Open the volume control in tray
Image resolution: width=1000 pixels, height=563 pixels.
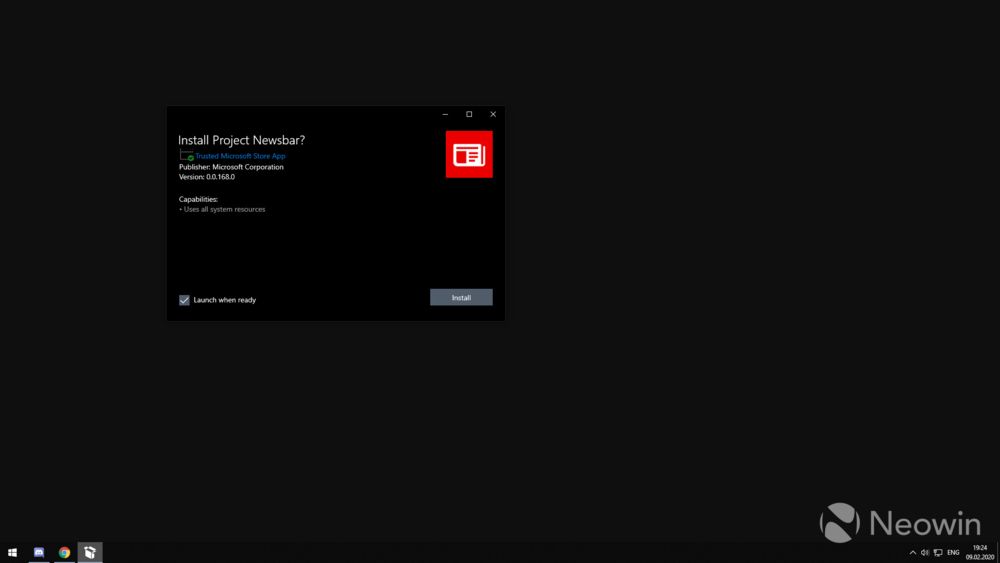(x=925, y=553)
